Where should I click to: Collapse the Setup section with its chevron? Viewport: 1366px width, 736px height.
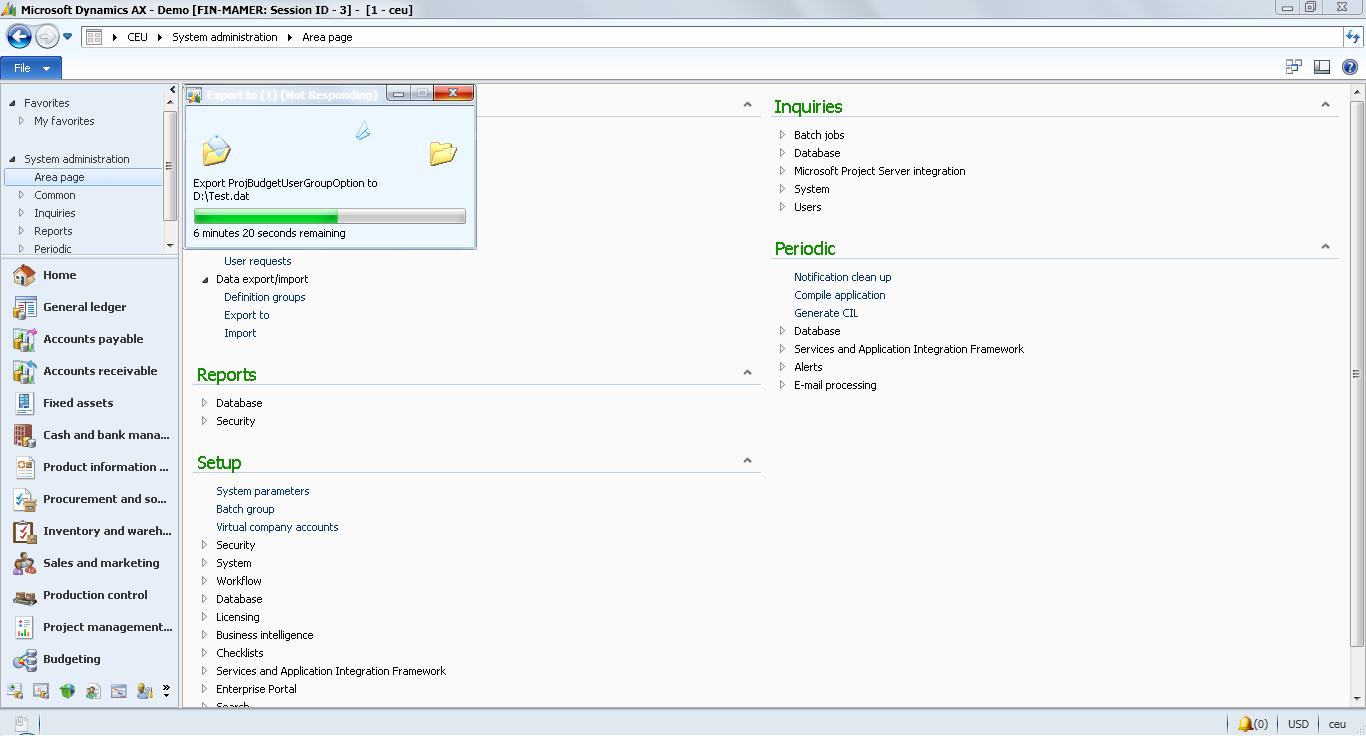[x=747, y=461]
